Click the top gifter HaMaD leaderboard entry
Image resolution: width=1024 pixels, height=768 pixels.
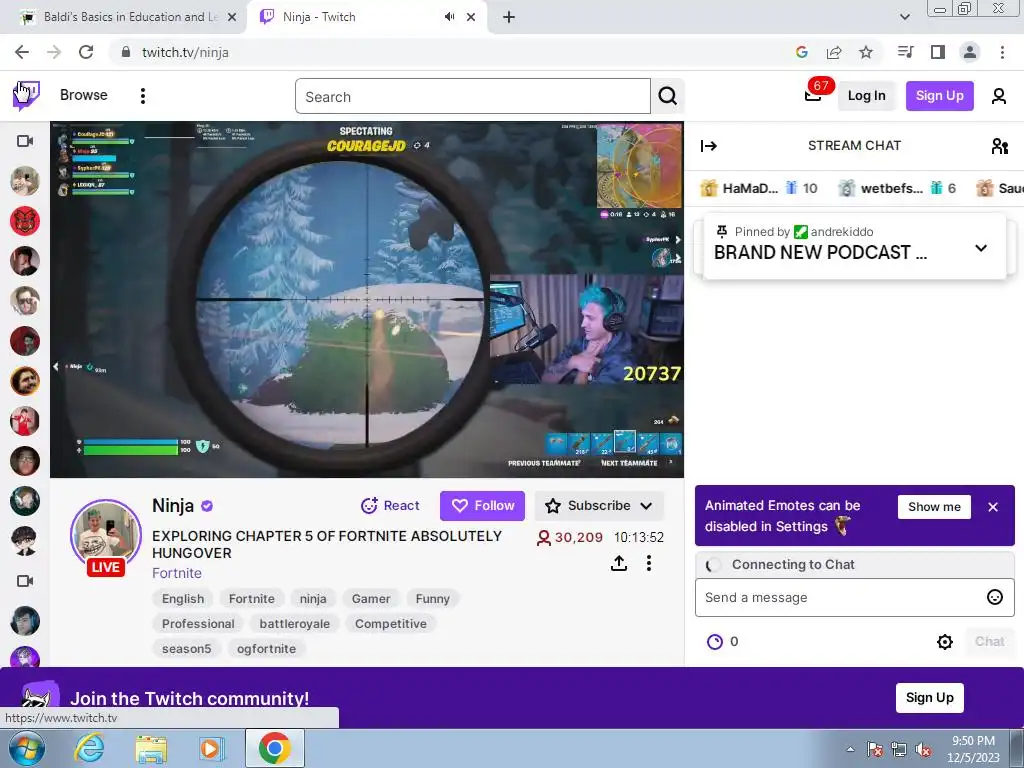tap(758, 188)
